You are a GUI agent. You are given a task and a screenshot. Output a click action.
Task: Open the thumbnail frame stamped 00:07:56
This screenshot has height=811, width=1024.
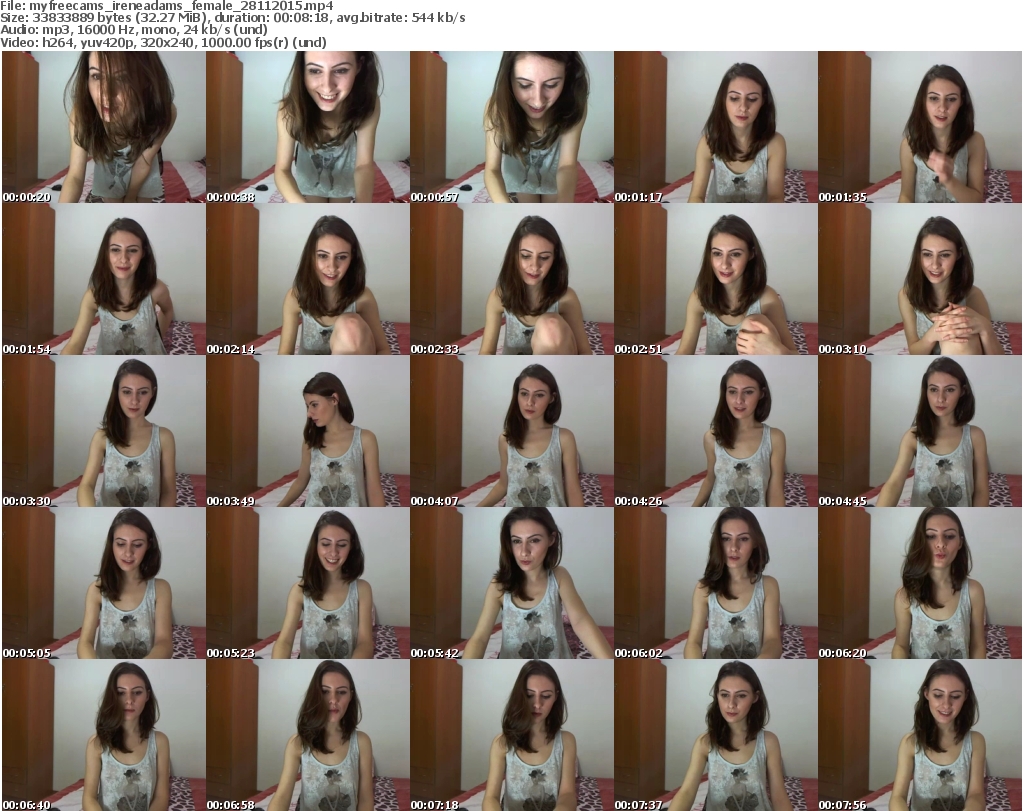pos(920,735)
